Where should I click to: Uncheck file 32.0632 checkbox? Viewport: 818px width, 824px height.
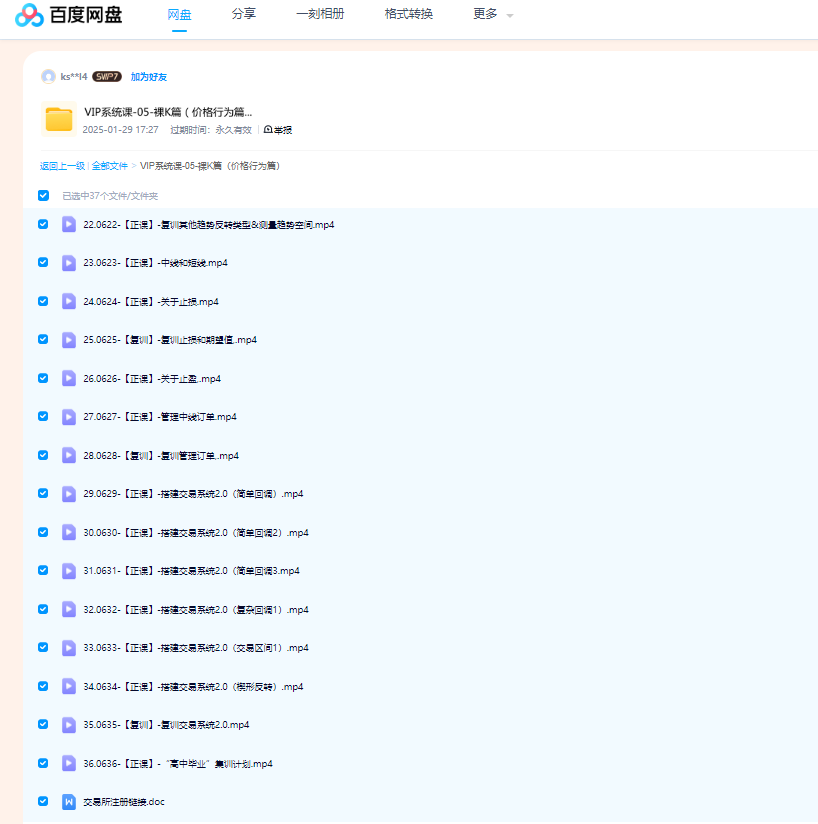[x=43, y=609]
